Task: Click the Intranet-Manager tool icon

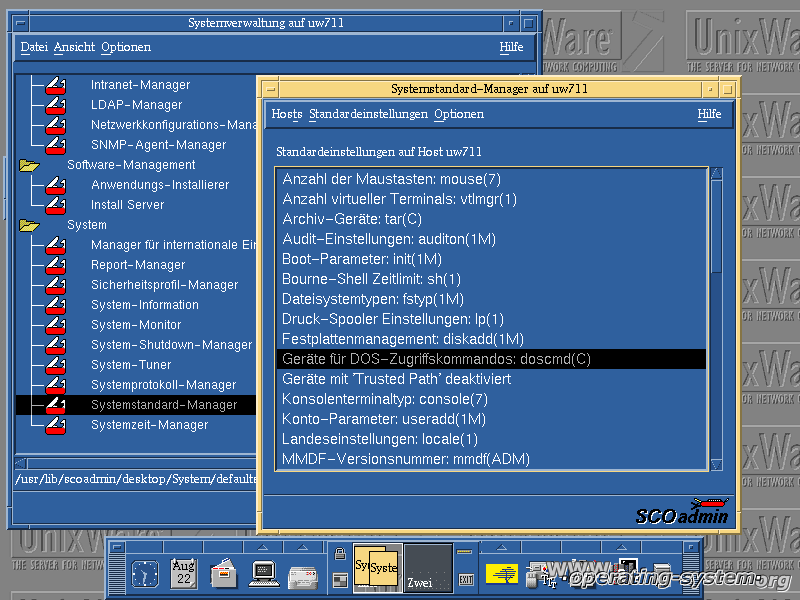Action: [x=55, y=85]
